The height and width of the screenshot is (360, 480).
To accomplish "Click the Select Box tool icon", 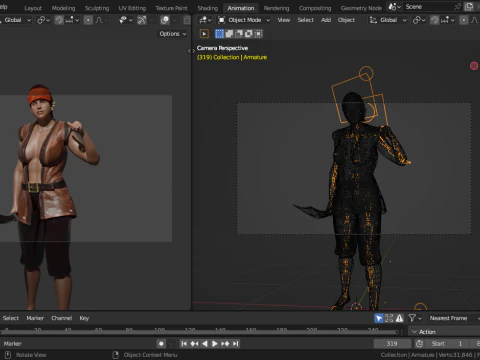I will [x=204, y=34].
